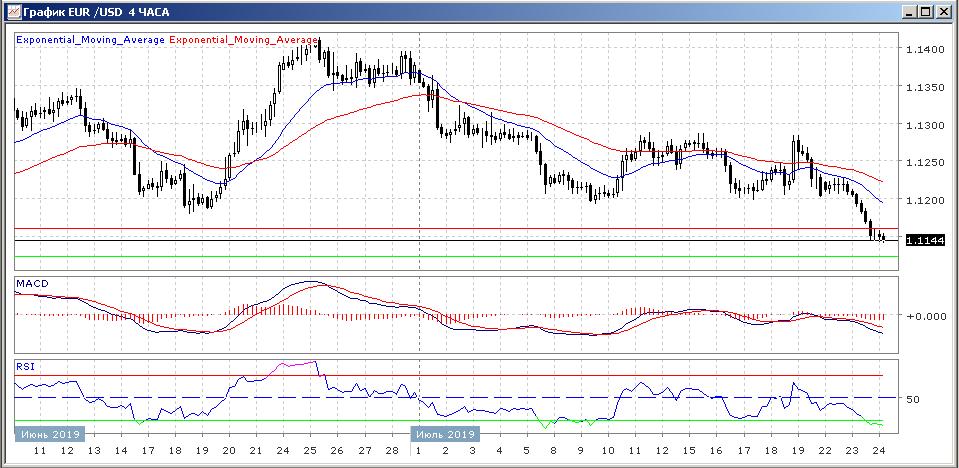
Task: Click the chart window title bar icon
Action: [x=13, y=12]
